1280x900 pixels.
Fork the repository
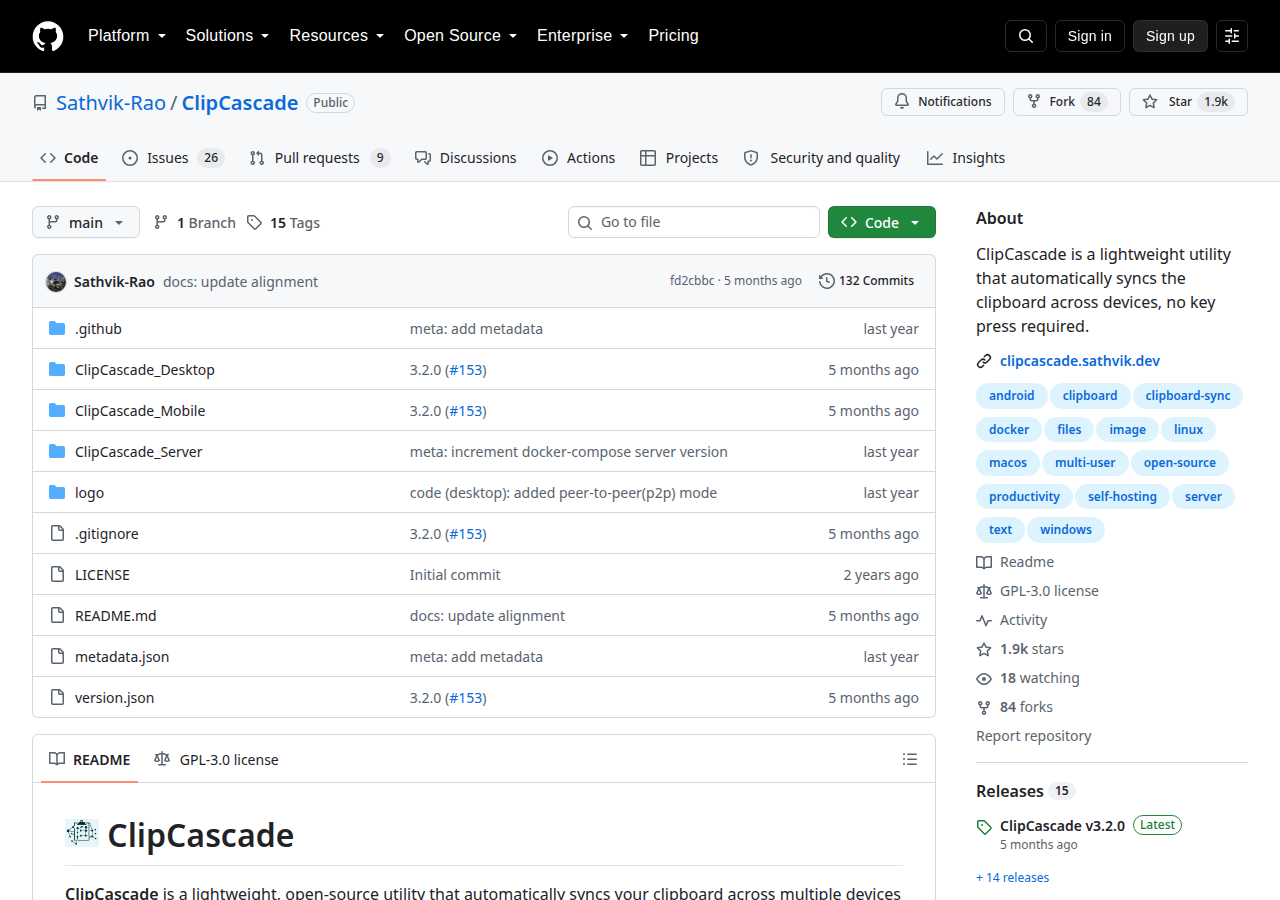[1067, 102]
